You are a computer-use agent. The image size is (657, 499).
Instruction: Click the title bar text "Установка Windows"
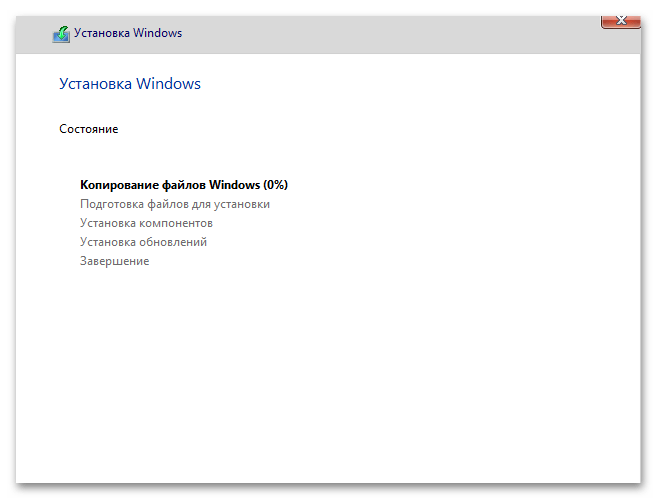point(129,33)
